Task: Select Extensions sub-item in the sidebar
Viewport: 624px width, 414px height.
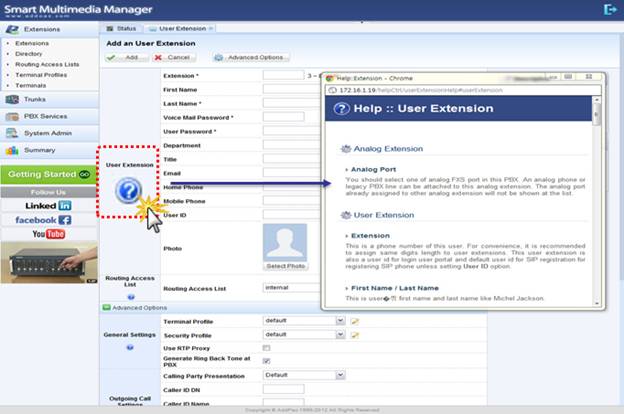Action: (x=32, y=43)
